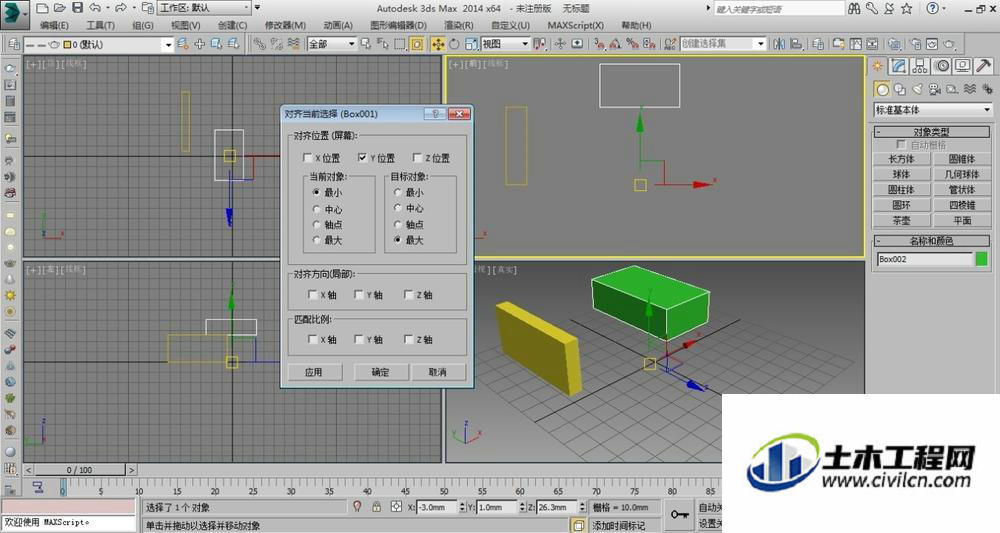Image resolution: width=1000 pixels, height=533 pixels.
Task: Select 中心 under 目标对象
Action: pyautogui.click(x=398, y=208)
